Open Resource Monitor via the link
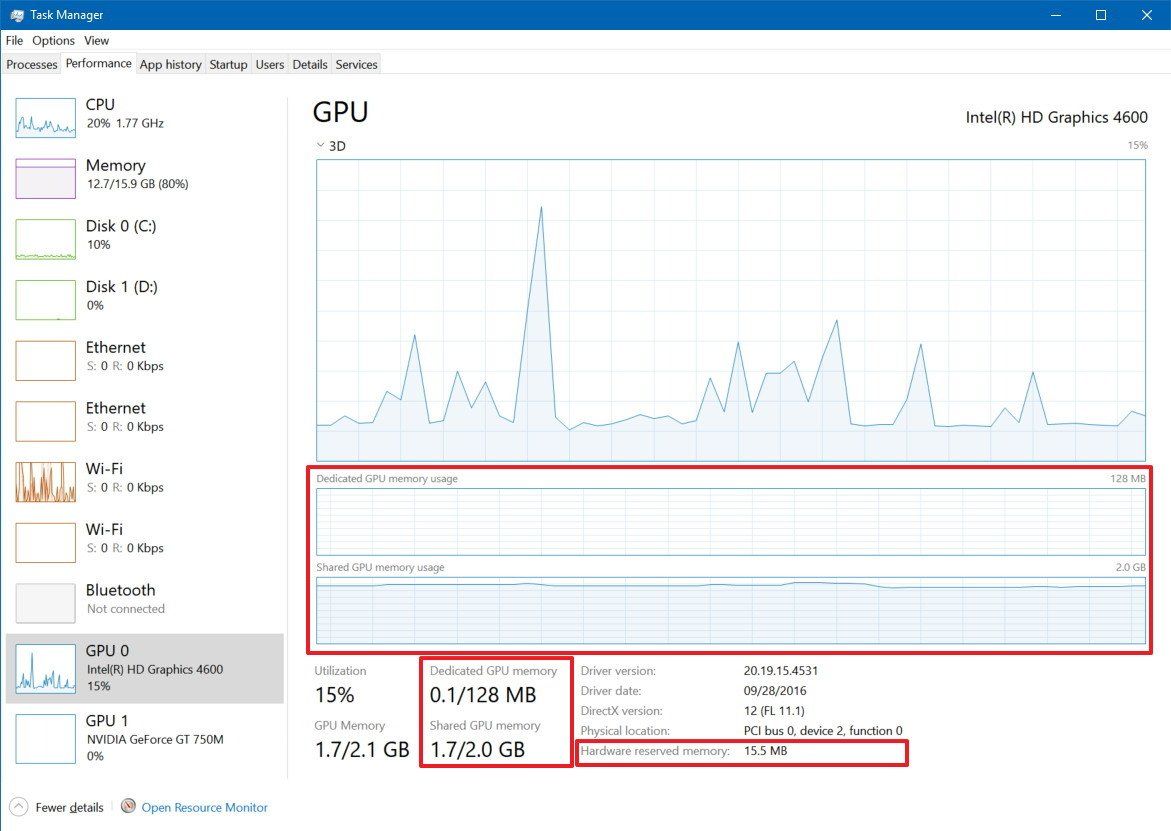Screen dimensions: 1171x831 pos(204,807)
